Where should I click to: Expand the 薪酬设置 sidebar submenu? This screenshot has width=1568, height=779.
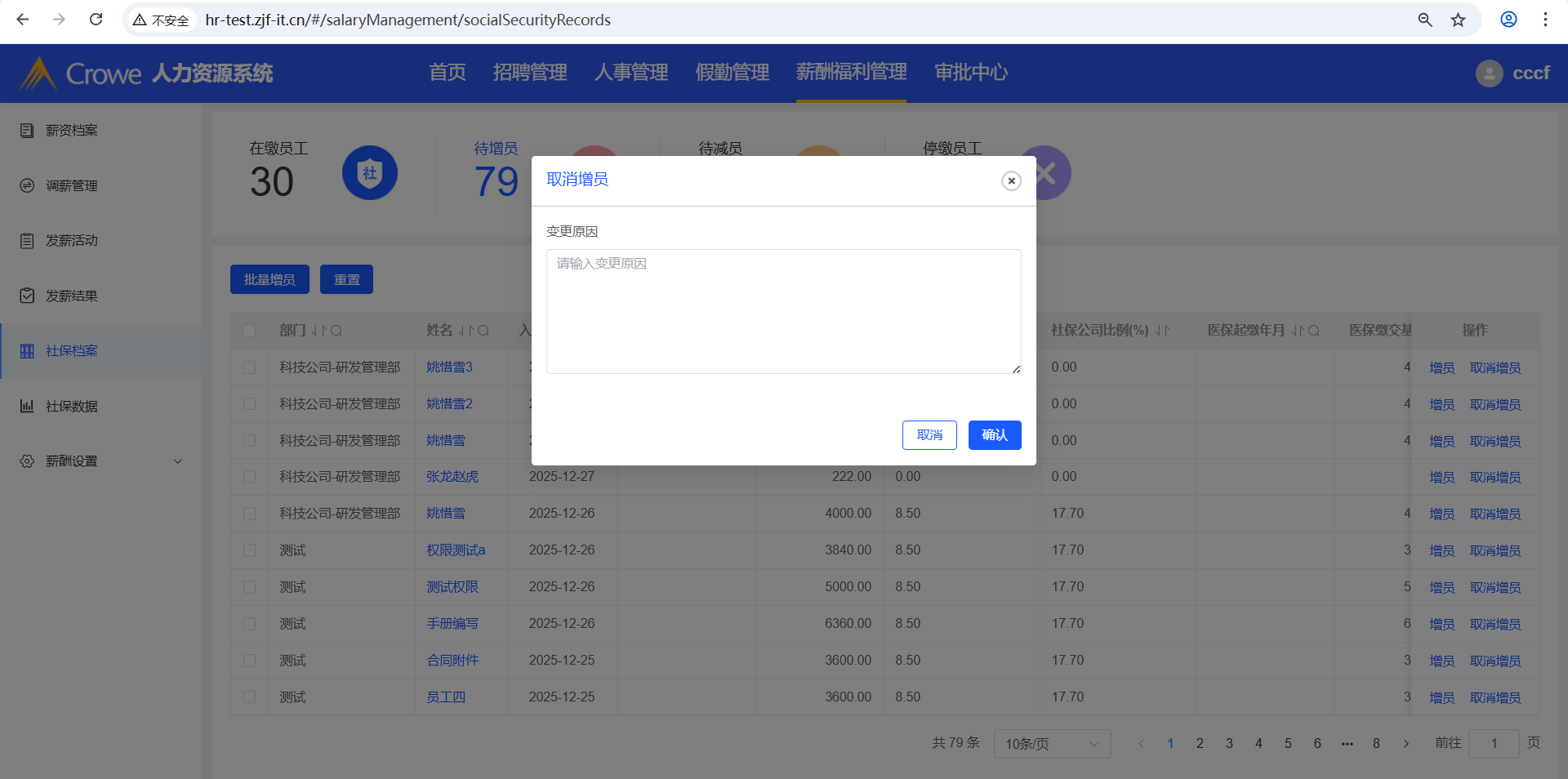pyautogui.click(x=178, y=461)
